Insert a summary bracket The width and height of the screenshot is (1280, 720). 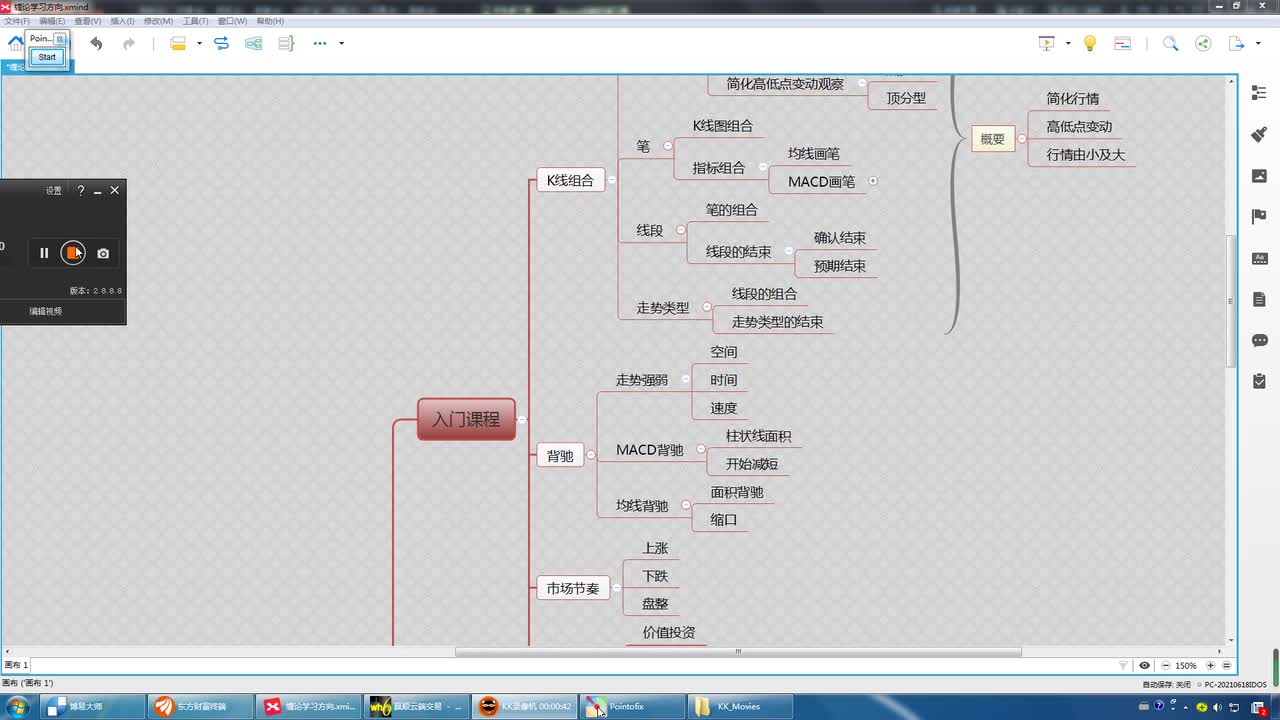pos(286,43)
